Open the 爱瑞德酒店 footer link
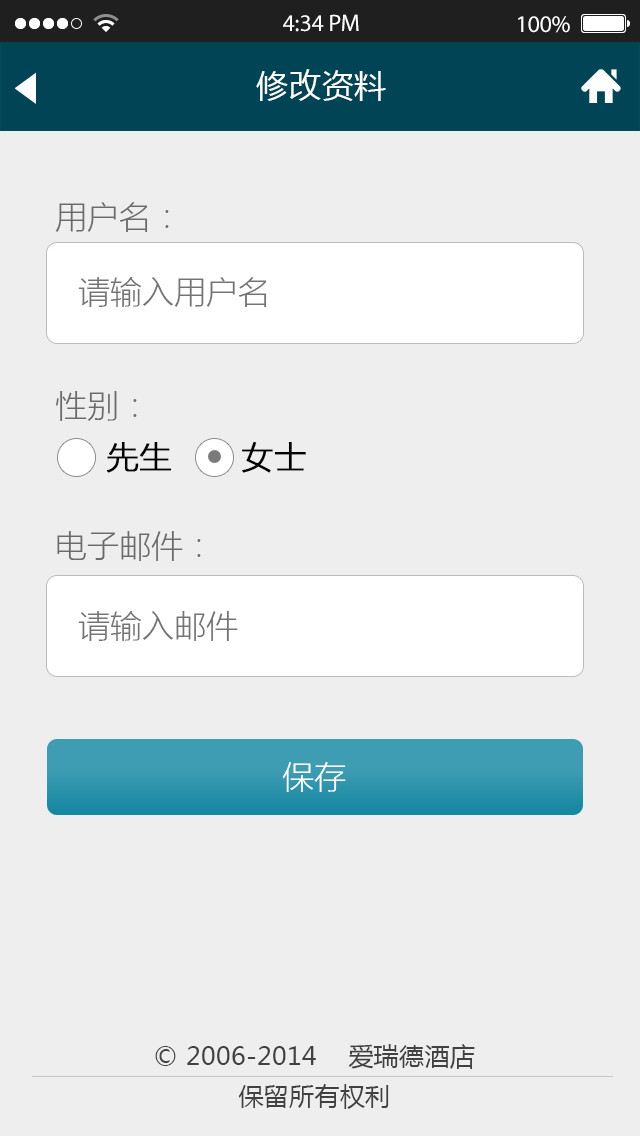This screenshot has width=640, height=1136. pyautogui.click(x=411, y=1056)
